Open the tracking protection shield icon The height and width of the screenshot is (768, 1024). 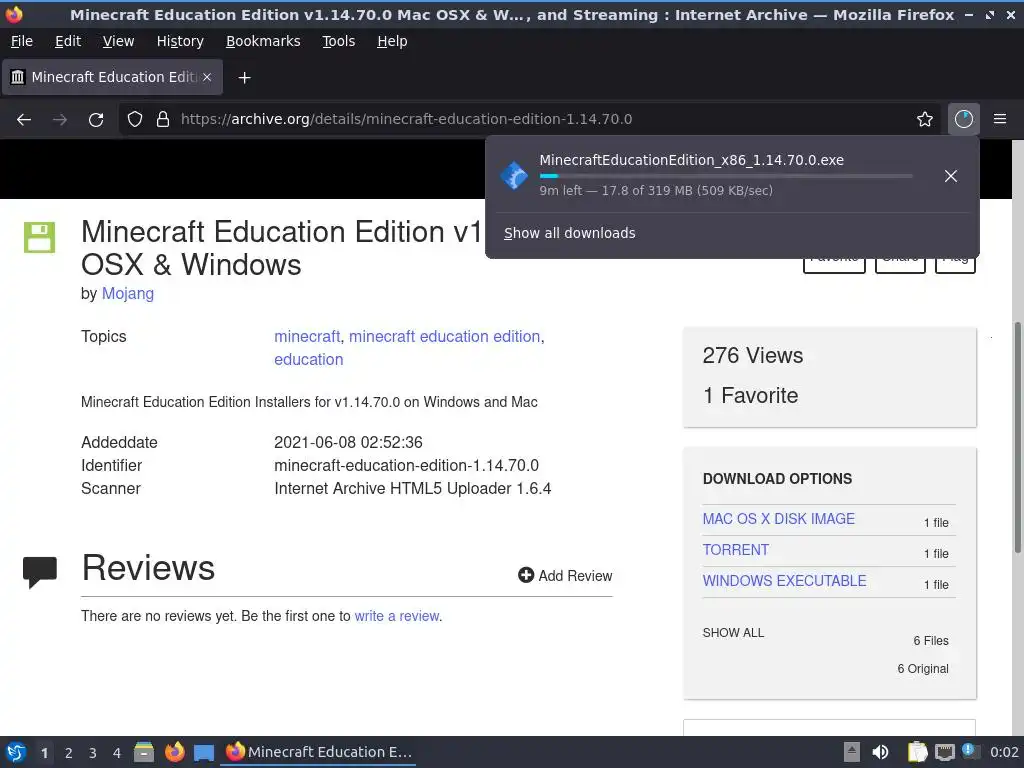click(x=135, y=119)
